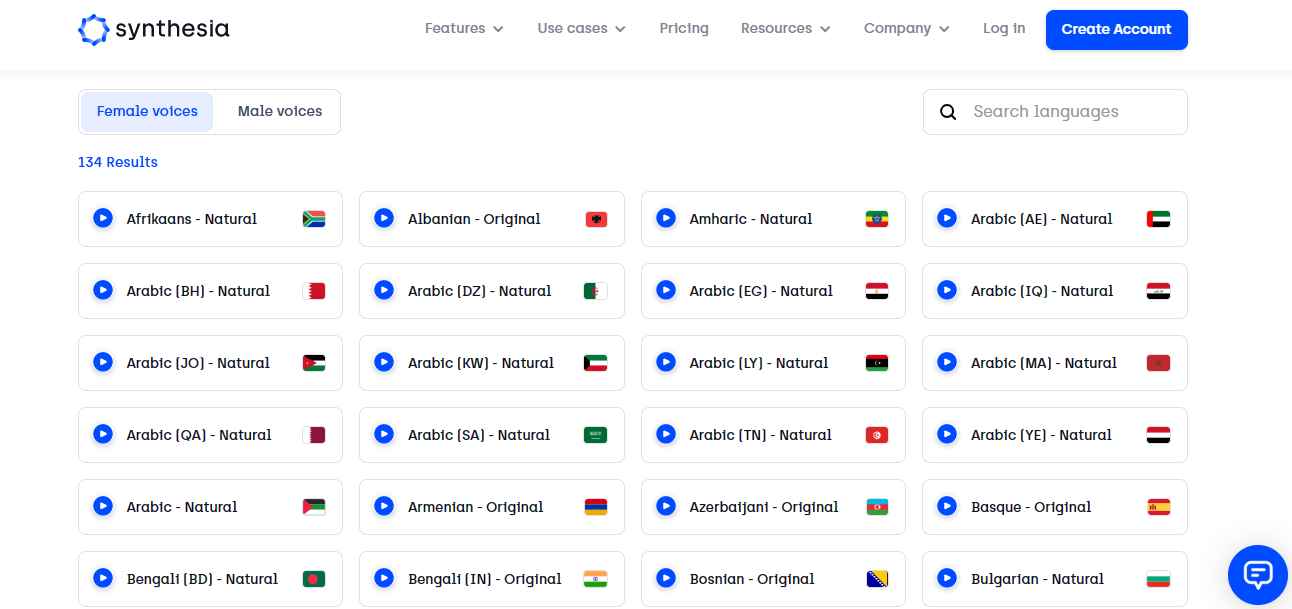Open the Use cases dropdown
The height and width of the screenshot is (609, 1292).
click(581, 29)
